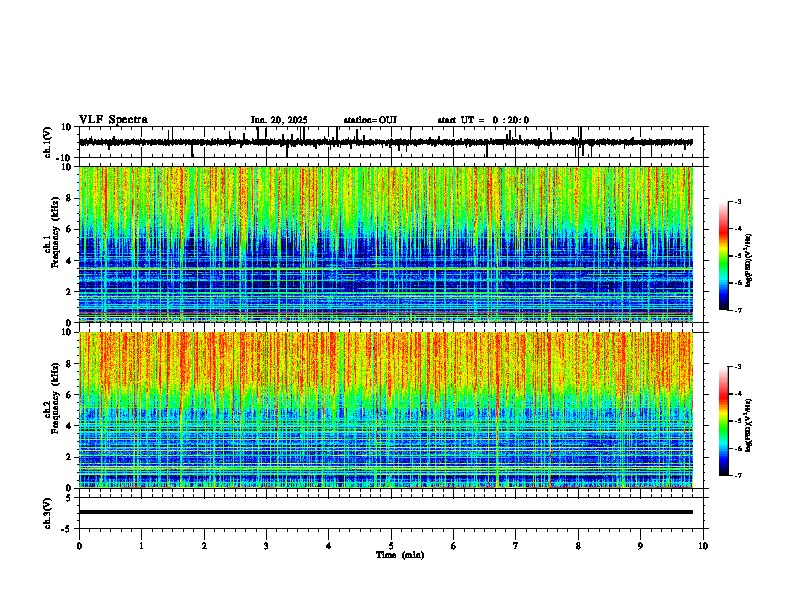Image resolution: width=792 pixels, height=612 pixels.
Task: Click the '-7' label on ch.1 color bar
Action: tap(738, 310)
